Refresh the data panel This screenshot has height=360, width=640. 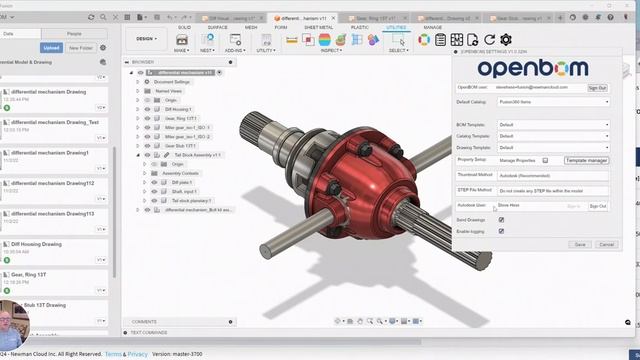[91, 17]
